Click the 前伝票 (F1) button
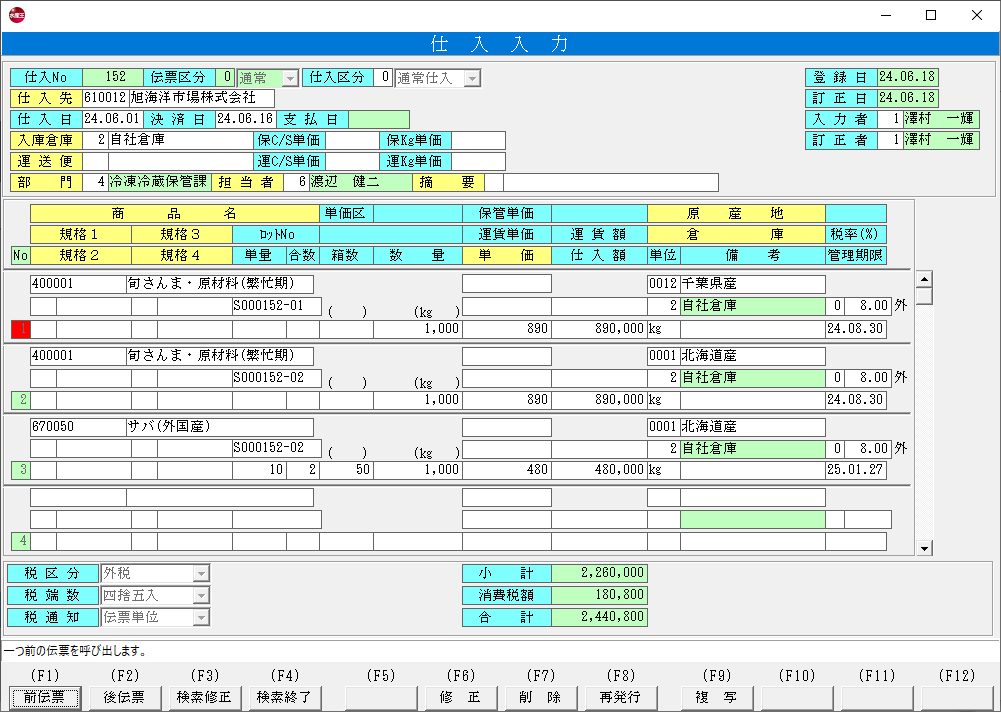 coord(44,697)
